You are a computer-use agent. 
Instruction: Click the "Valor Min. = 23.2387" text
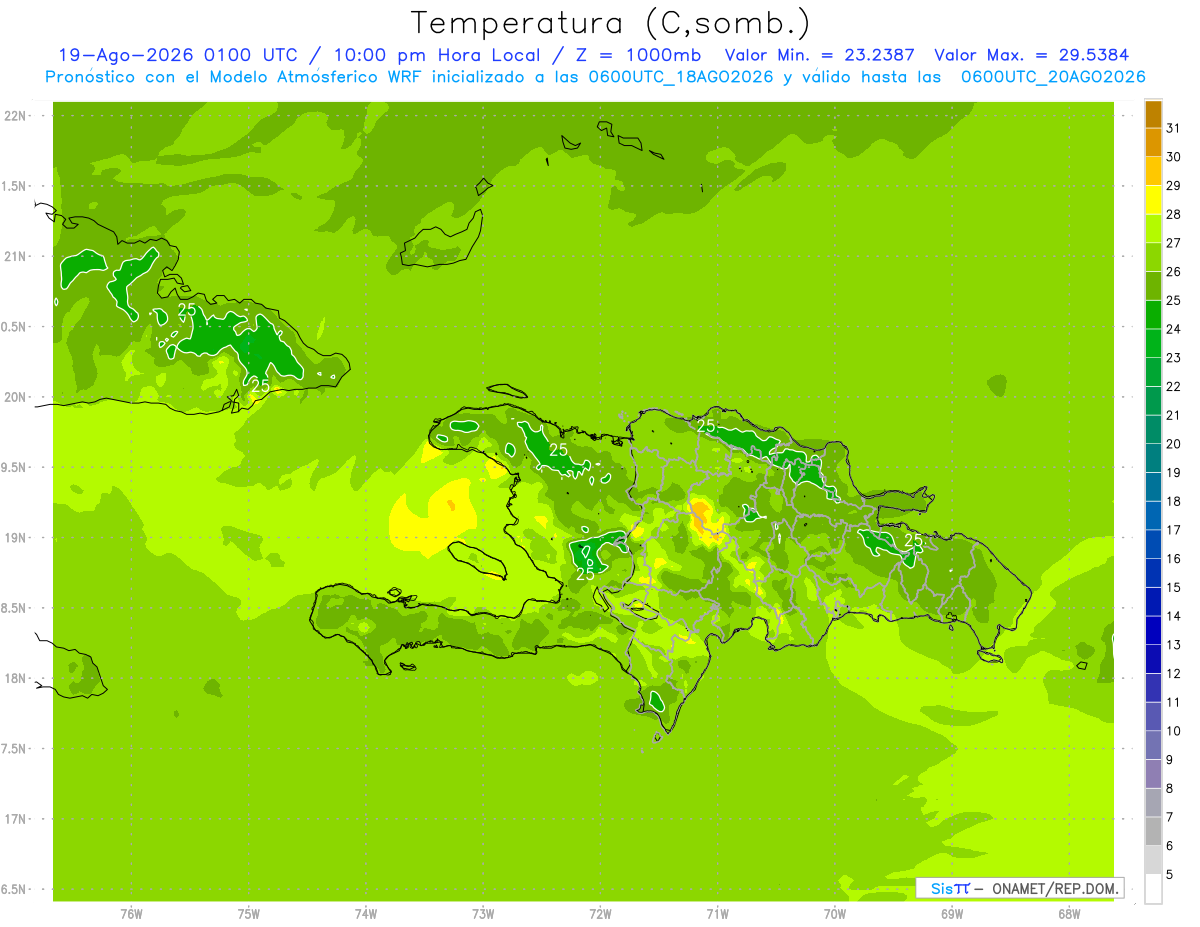(x=819, y=55)
